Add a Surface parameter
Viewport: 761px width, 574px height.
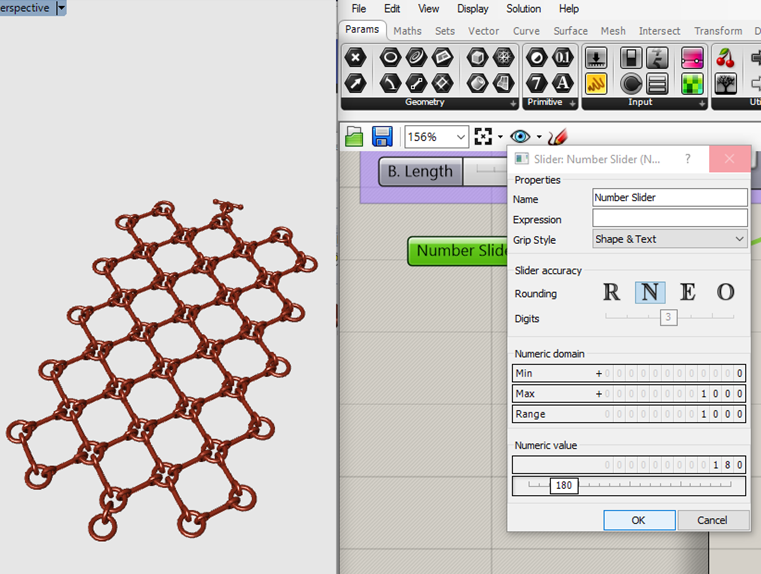coord(504,83)
